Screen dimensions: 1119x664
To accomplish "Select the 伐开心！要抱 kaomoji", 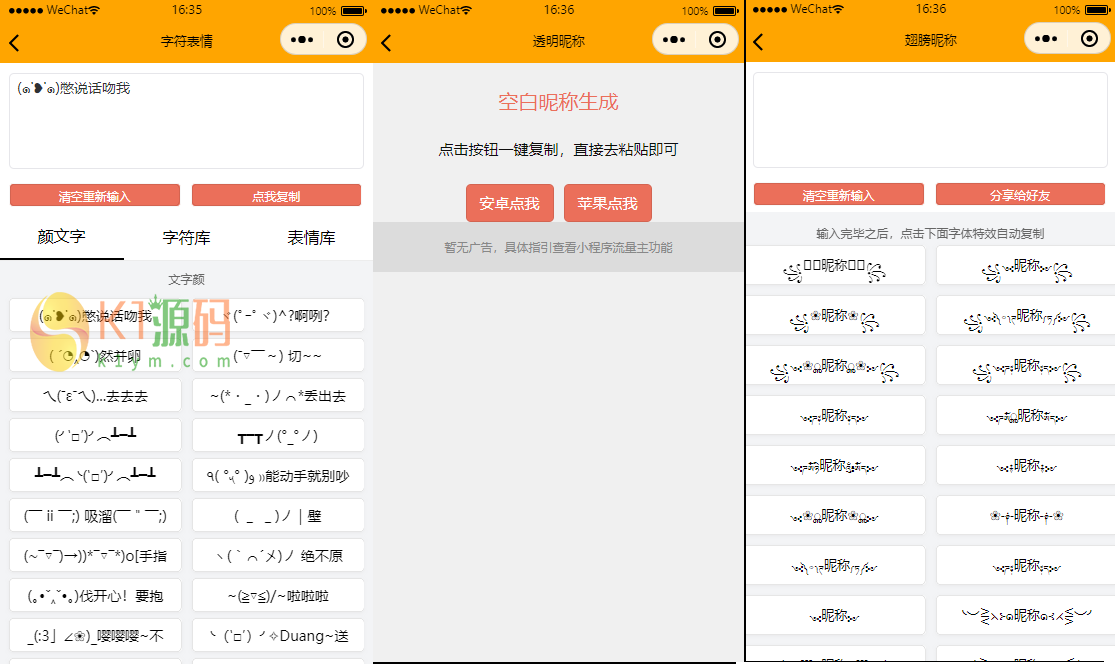I will 96,595.
